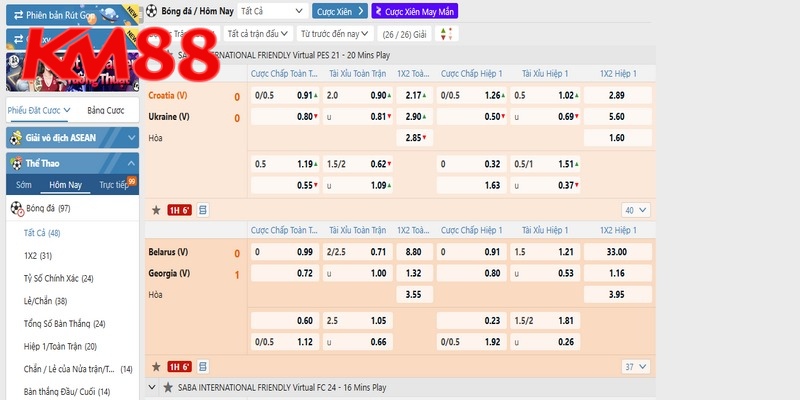
Task: Bet draw odds 2.85 Croatia match
Action: pyautogui.click(x=414, y=138)
